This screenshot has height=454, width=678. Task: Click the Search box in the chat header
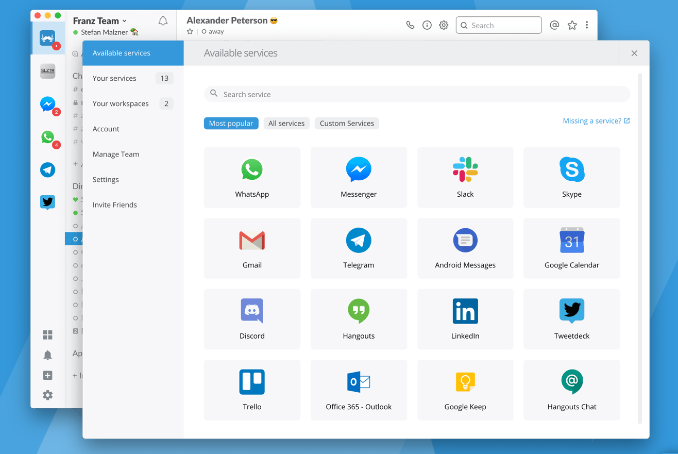click(x=499, y=25)
